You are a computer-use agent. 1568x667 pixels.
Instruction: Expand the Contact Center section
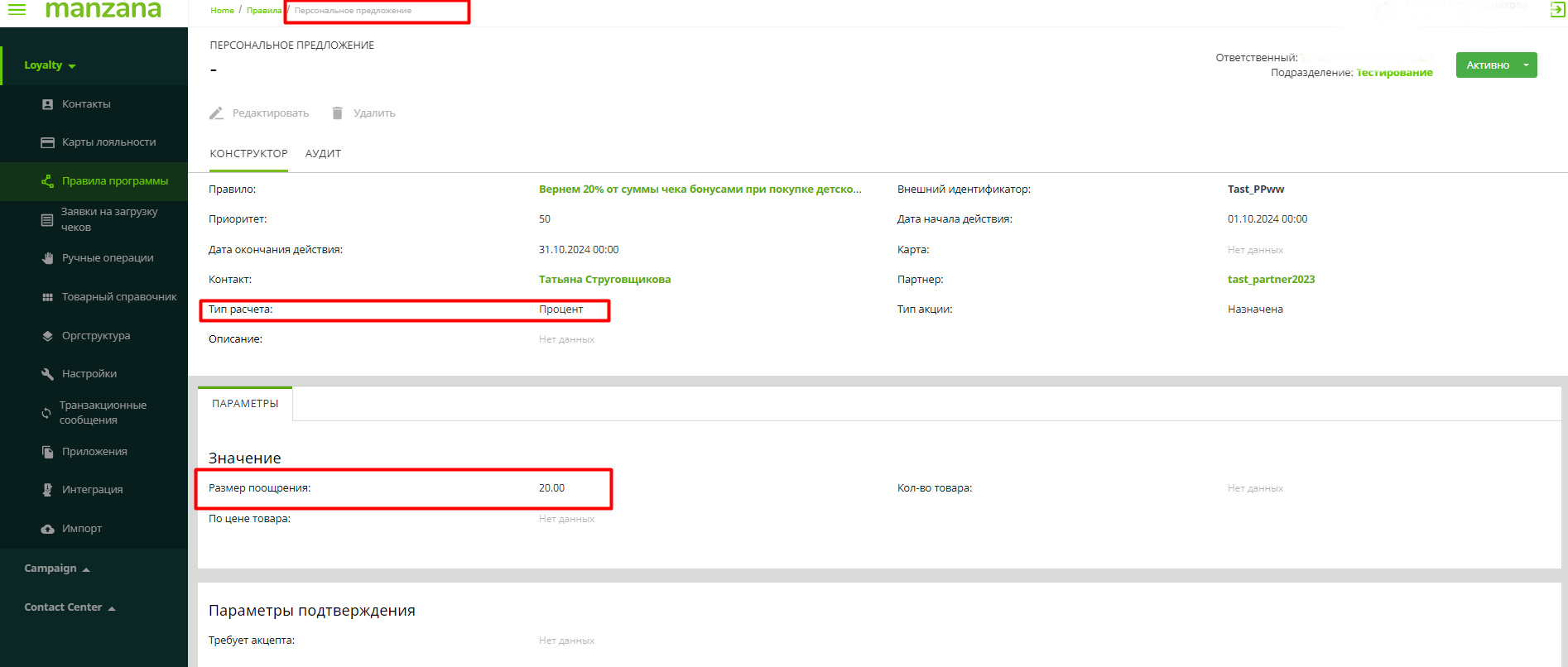[x=70, y=607]
